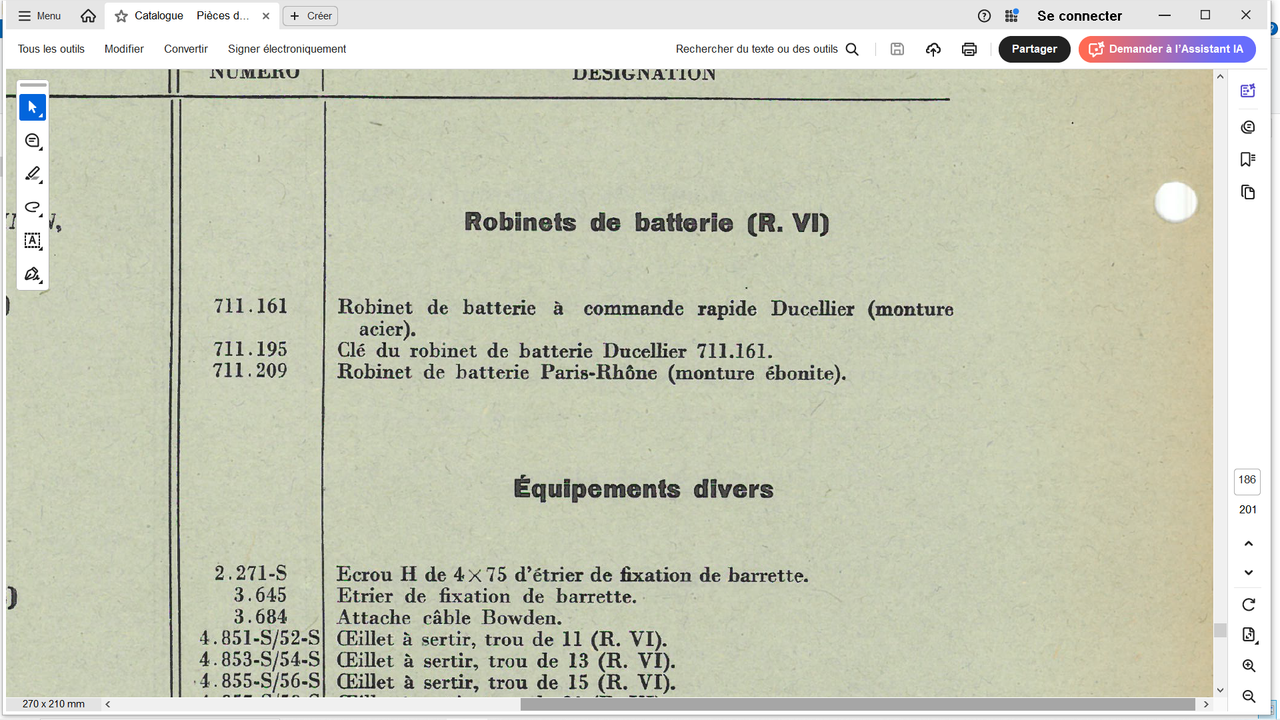
Task: Click part number 2.271-S
Action: pos(251,573)
